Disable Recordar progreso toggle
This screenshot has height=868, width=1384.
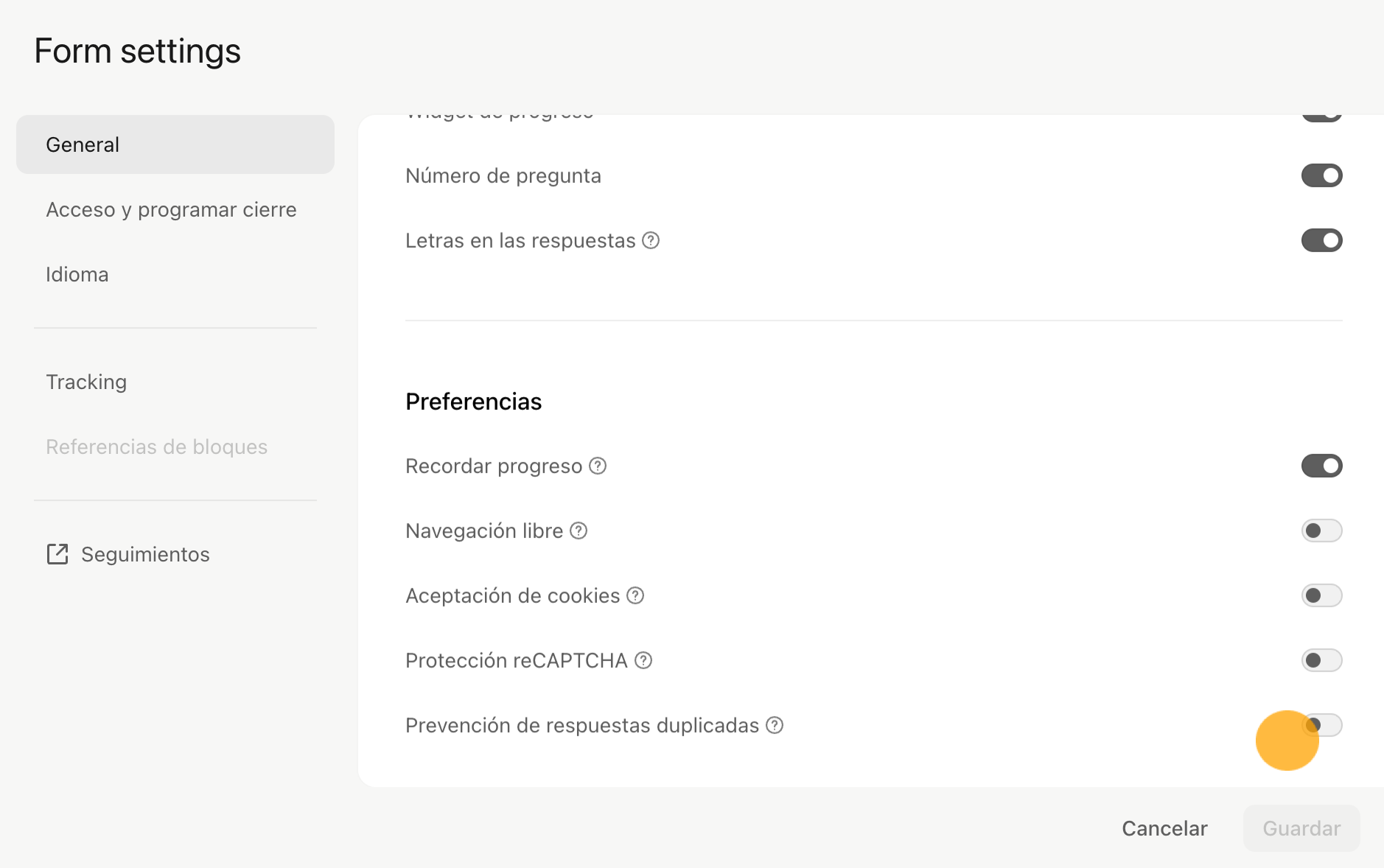point(1321,466)
